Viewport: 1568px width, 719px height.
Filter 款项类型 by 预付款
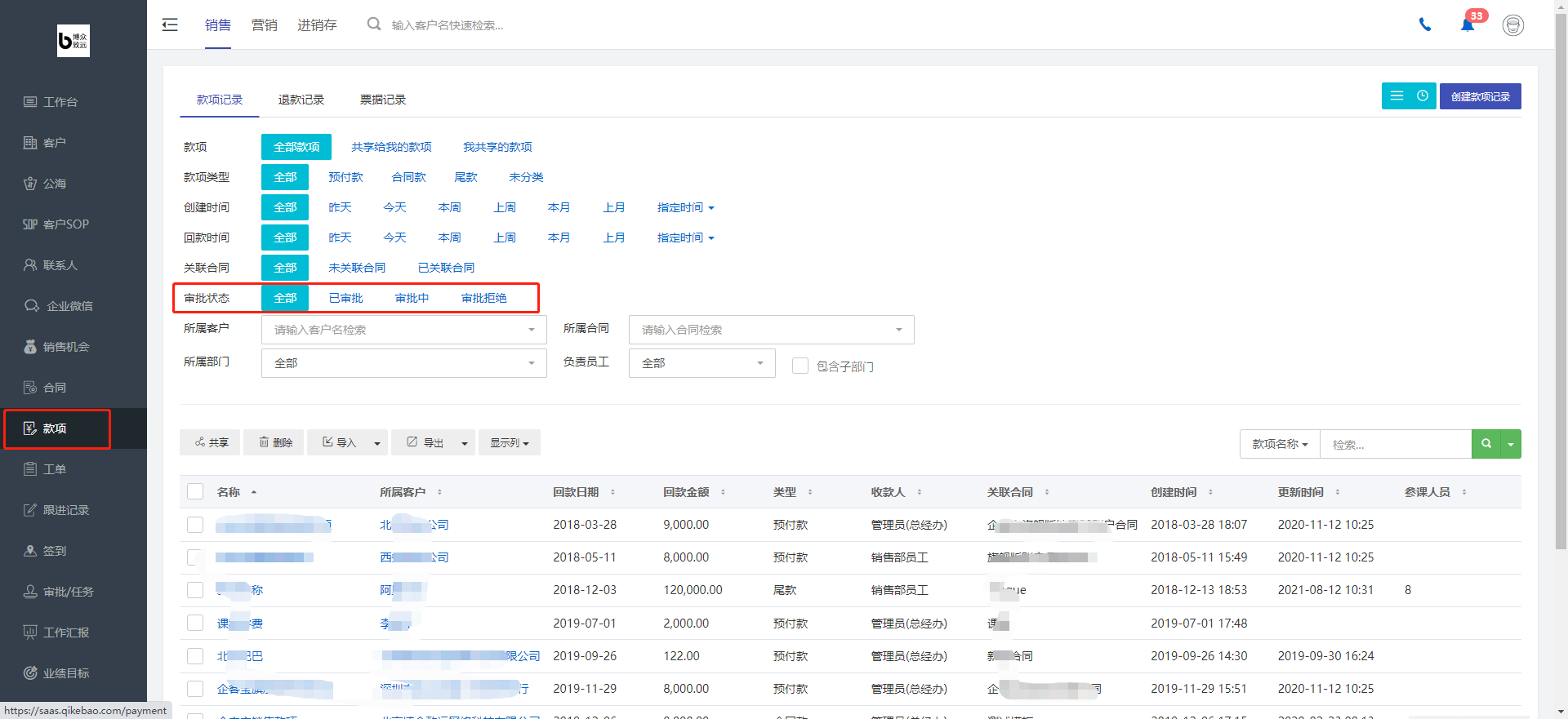[x=345, y=177]
